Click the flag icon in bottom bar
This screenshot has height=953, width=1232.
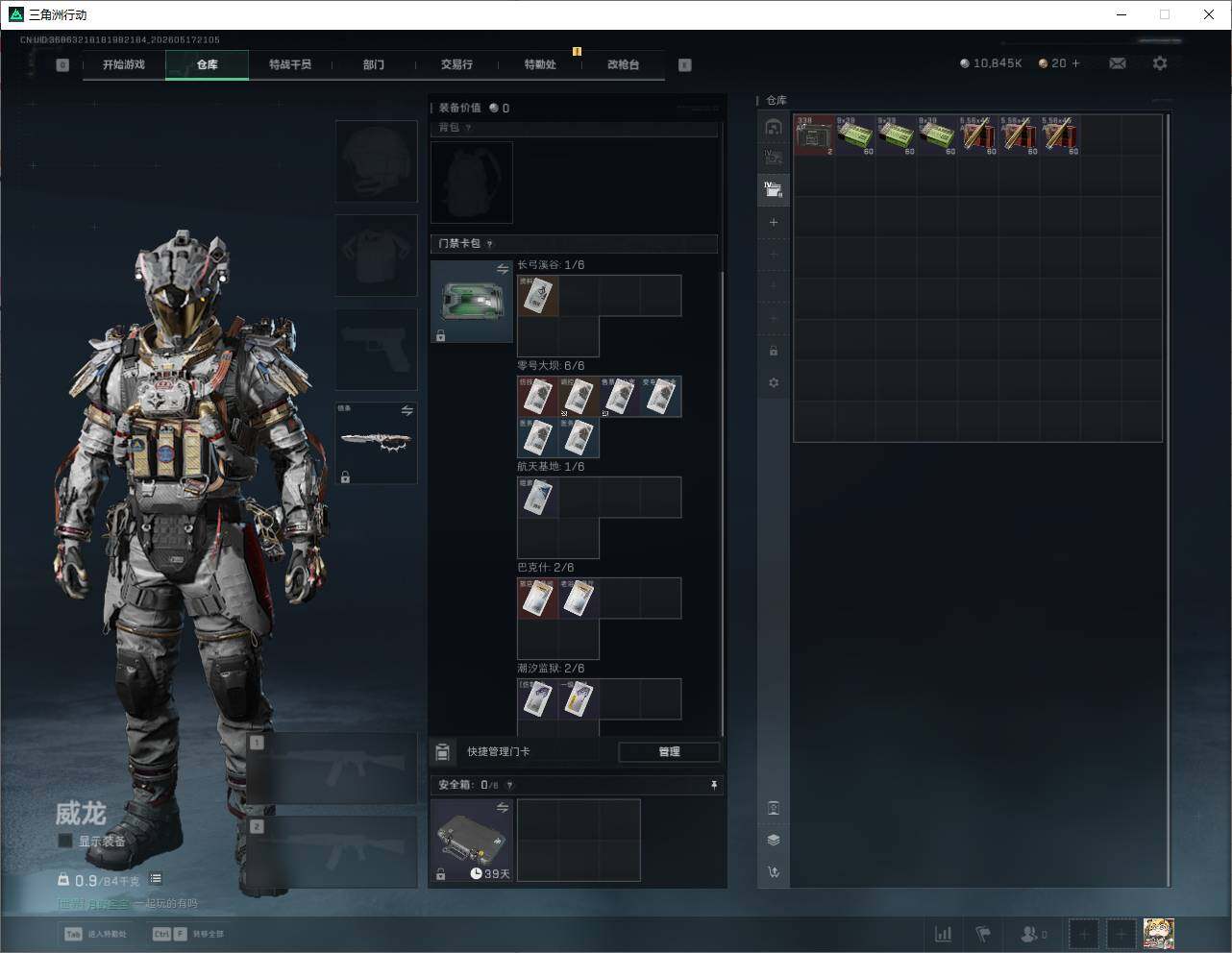point(983,934)
